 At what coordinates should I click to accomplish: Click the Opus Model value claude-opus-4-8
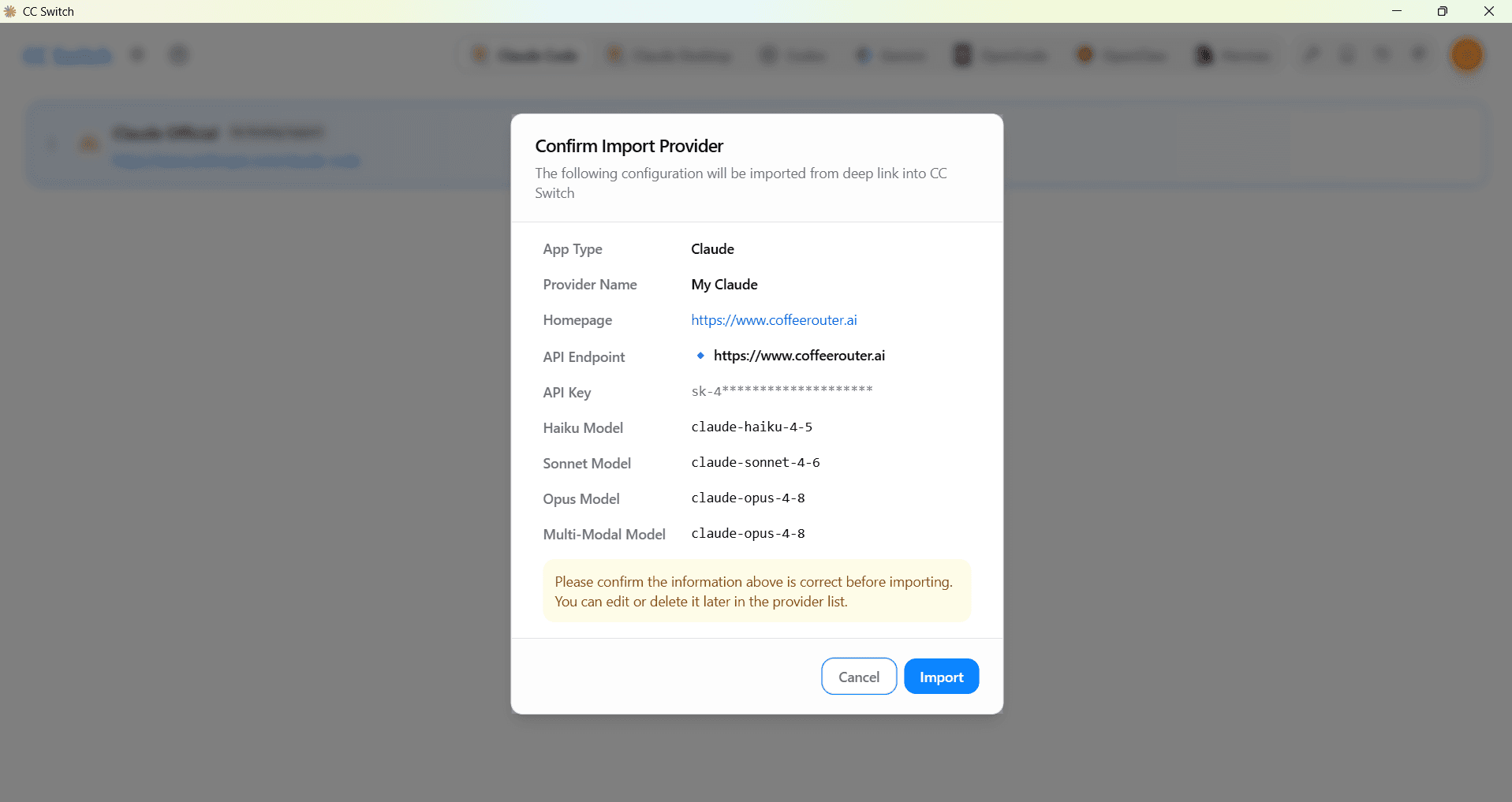(748, 498)
